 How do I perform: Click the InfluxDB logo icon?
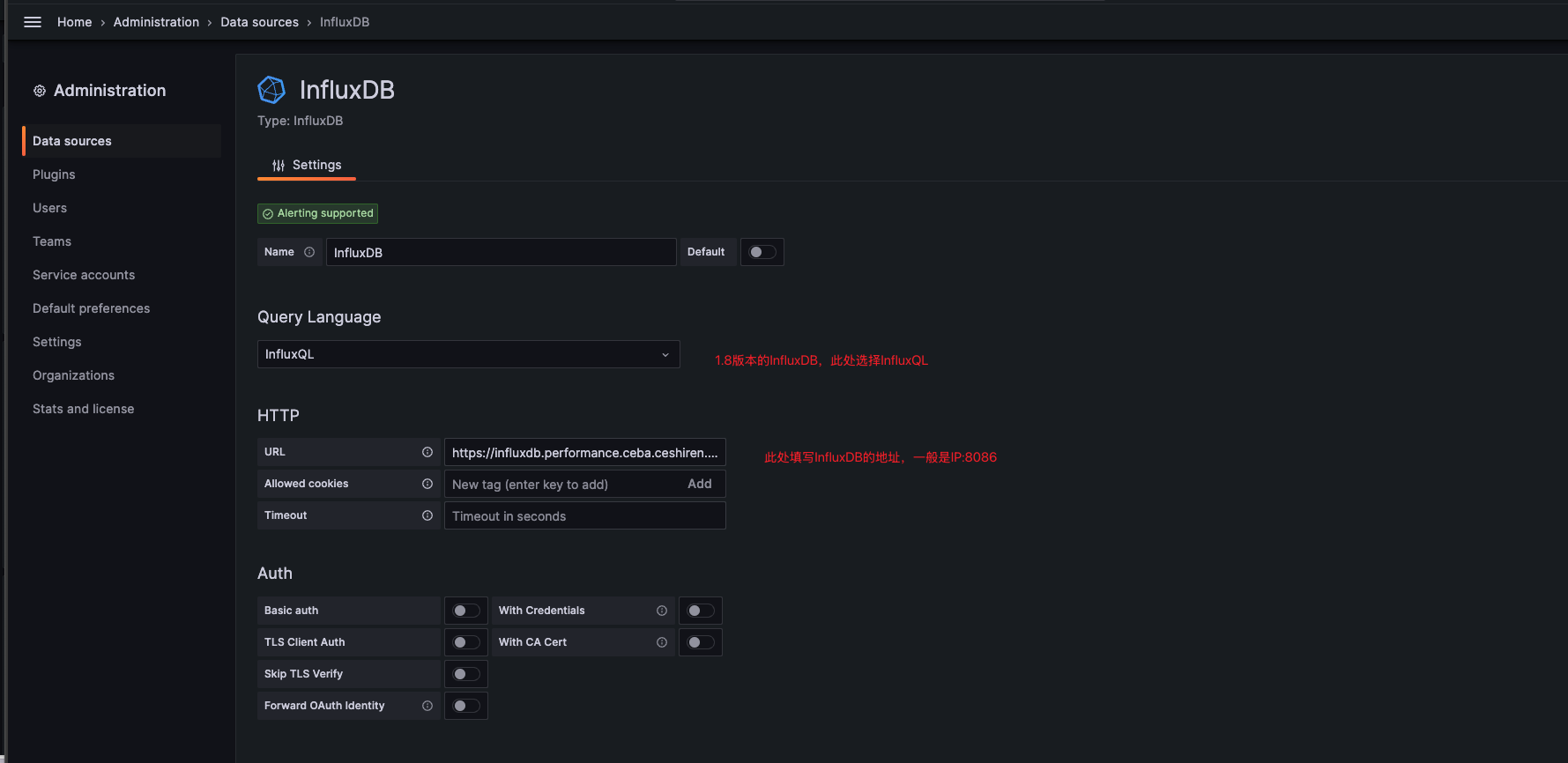271,90
